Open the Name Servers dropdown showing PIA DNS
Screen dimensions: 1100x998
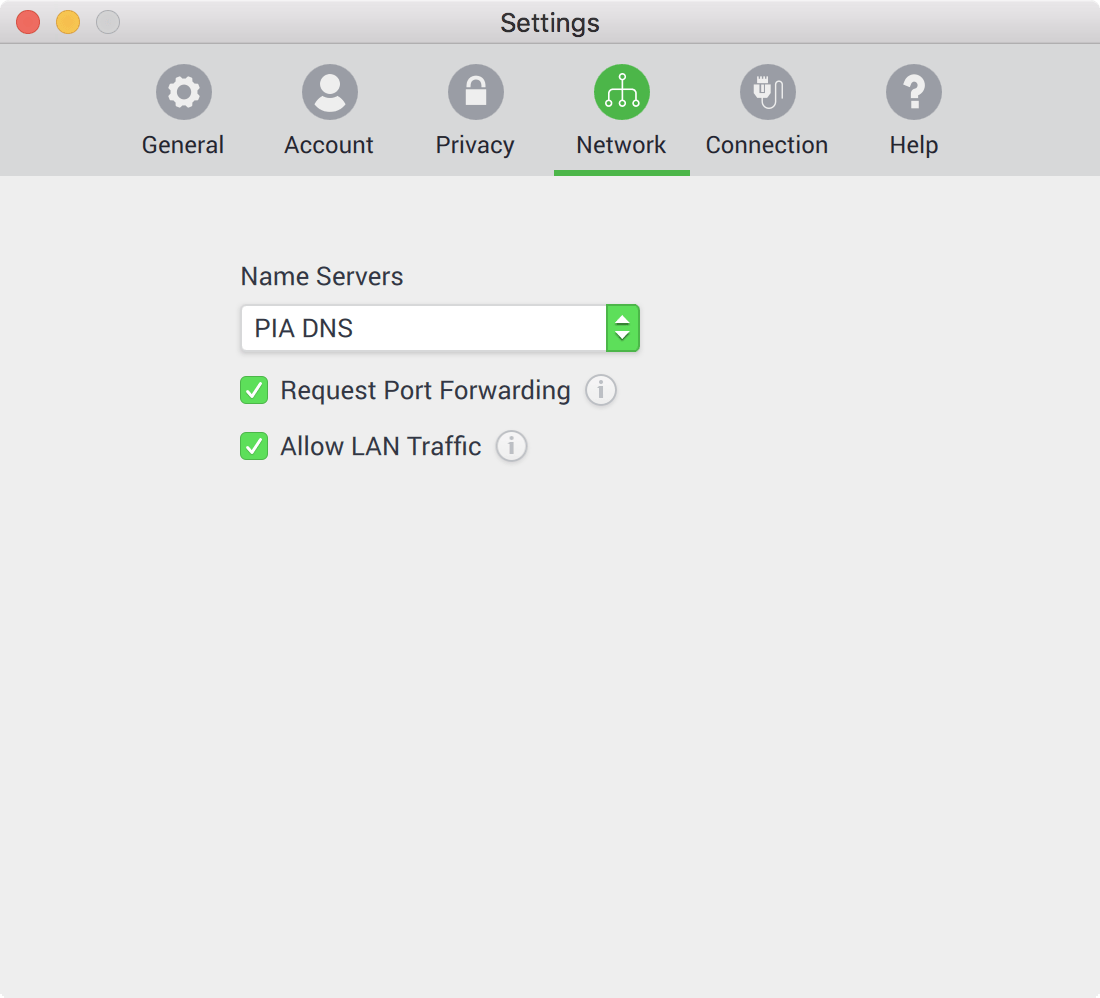[x=423, y=328]
